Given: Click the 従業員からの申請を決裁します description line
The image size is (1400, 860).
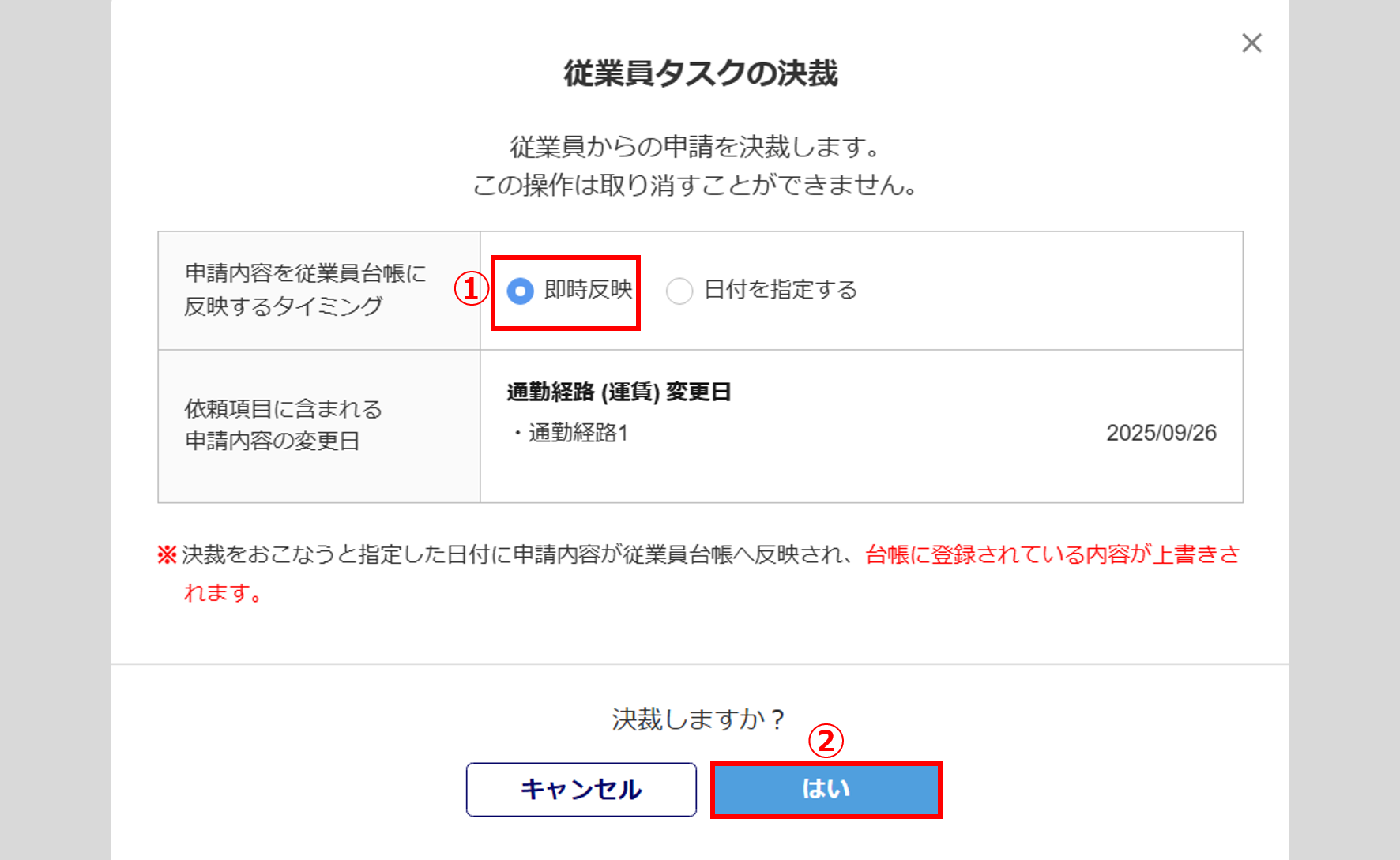Looking at the screenshot, I should pos(695,147).
